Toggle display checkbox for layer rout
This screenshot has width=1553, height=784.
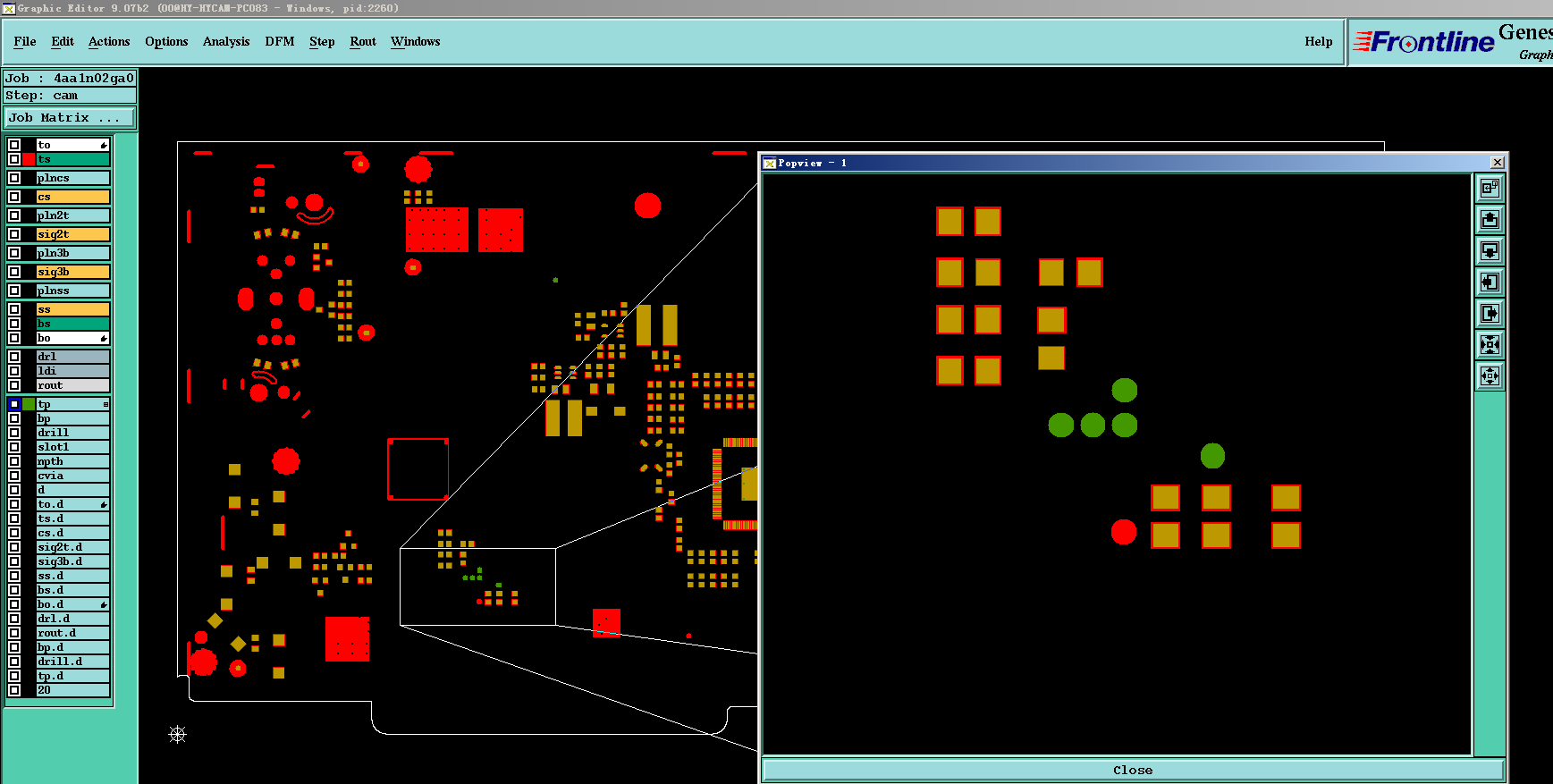(x=14, y=385)
